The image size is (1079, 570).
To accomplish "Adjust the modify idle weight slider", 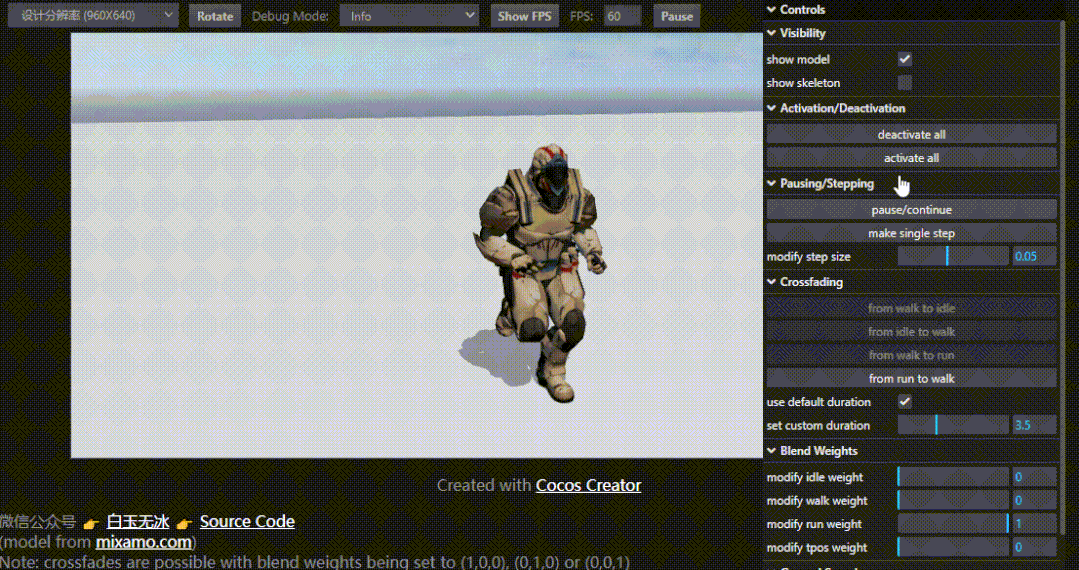I will click(953, 476).
